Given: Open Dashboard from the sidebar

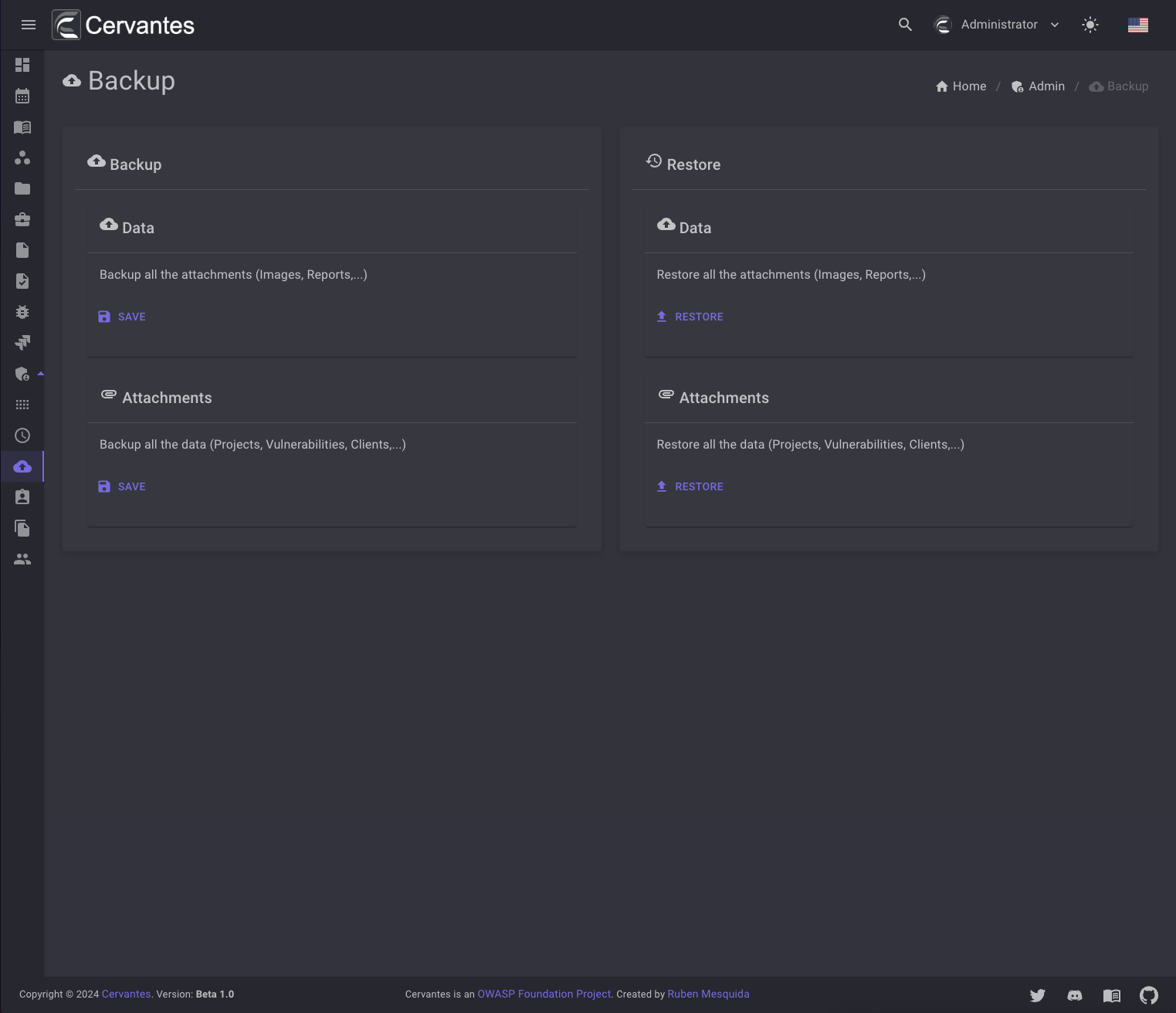Looking at the screenshot, I should click(22, 65).
